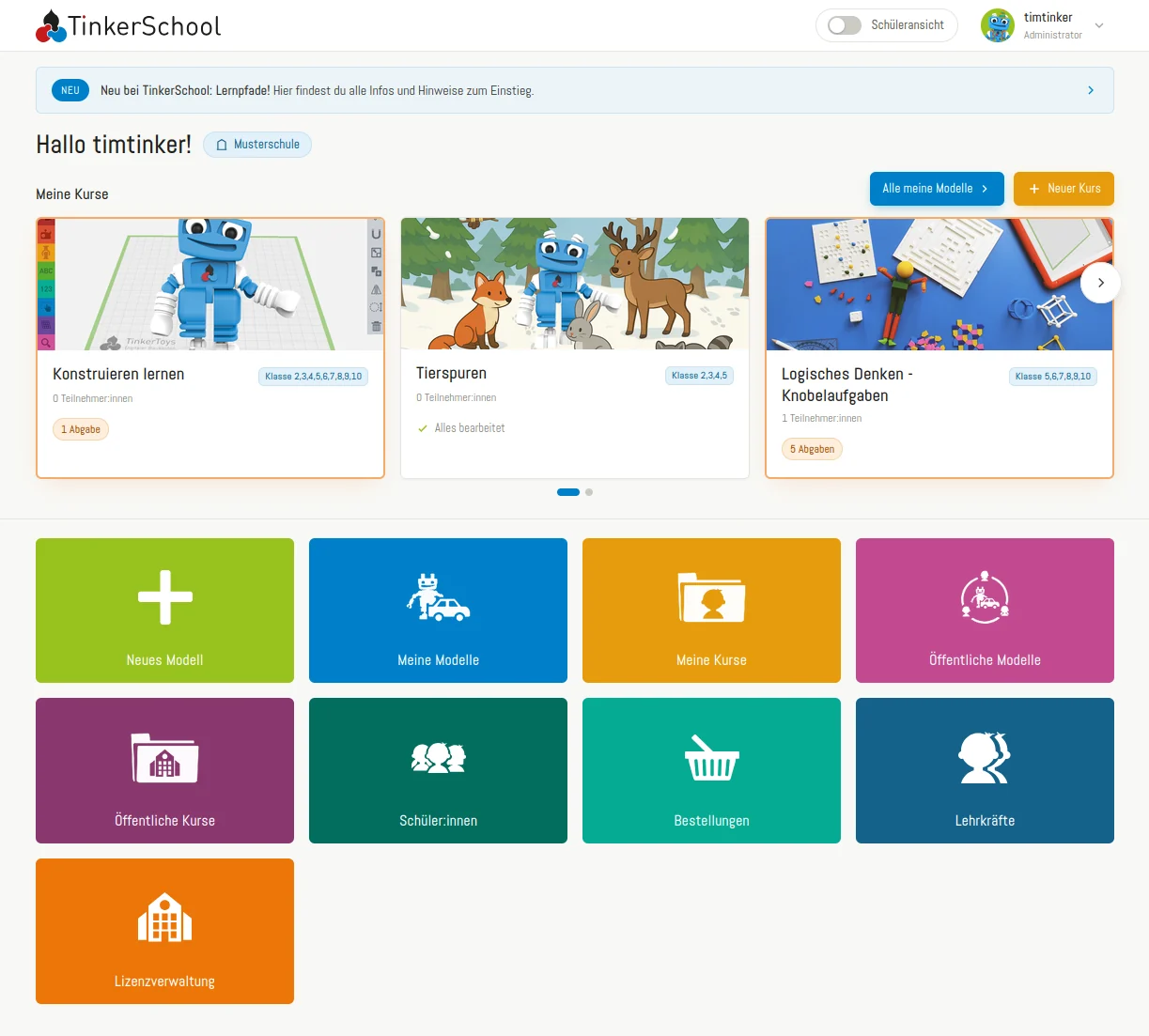Expand the Lernpfade news banner chevron
The width and height of the screenshot is (1149, 1036).
(1091, 90)
